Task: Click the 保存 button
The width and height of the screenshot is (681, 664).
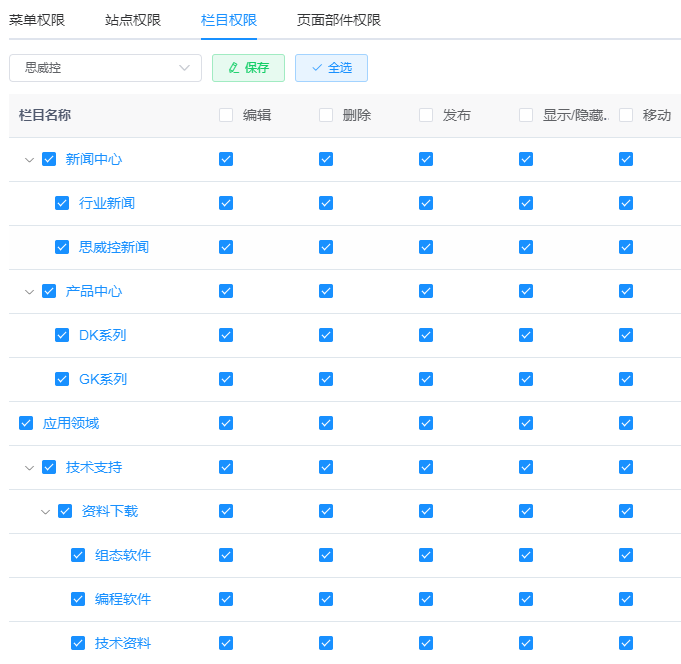Action: click(248, 68)
